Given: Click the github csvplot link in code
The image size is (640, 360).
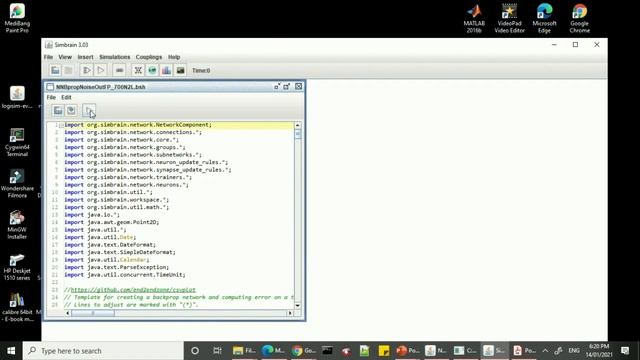Looking at the screenshot, I should pyautogui.click(x=133, y=290).
